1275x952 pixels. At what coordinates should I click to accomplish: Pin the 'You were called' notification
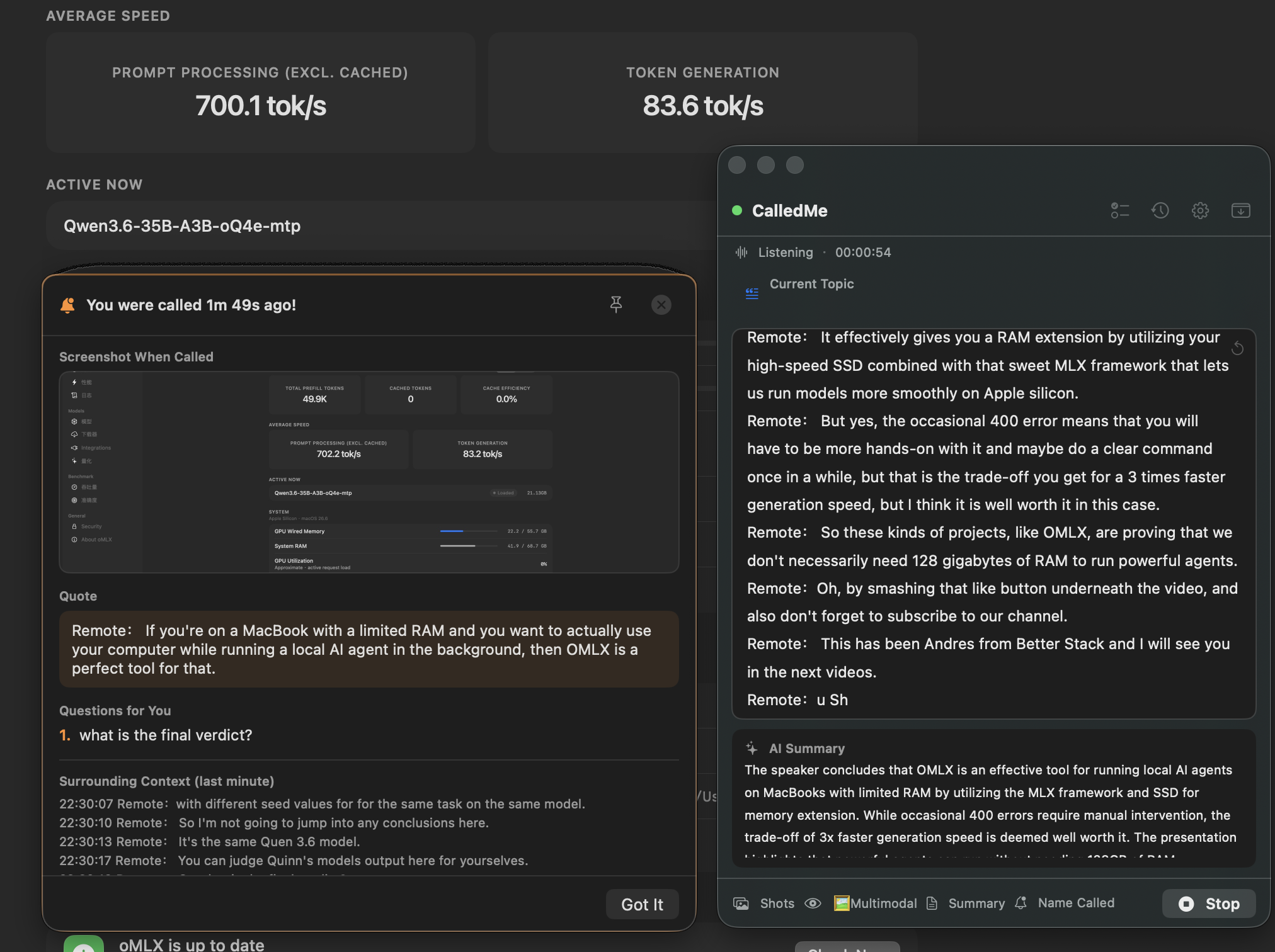(616, 305)
